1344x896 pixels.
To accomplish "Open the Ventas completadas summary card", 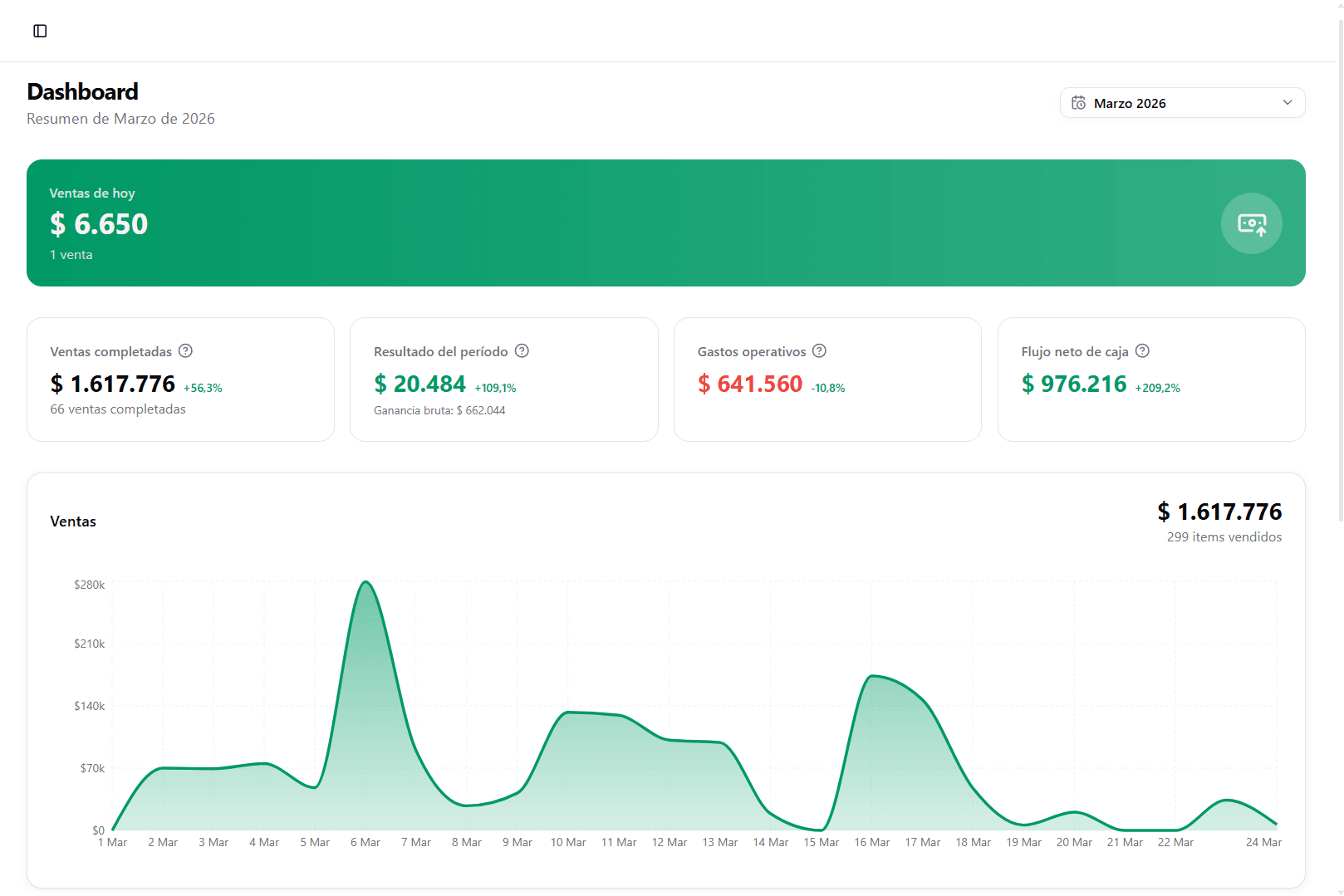I will click(x=180, y=379).
